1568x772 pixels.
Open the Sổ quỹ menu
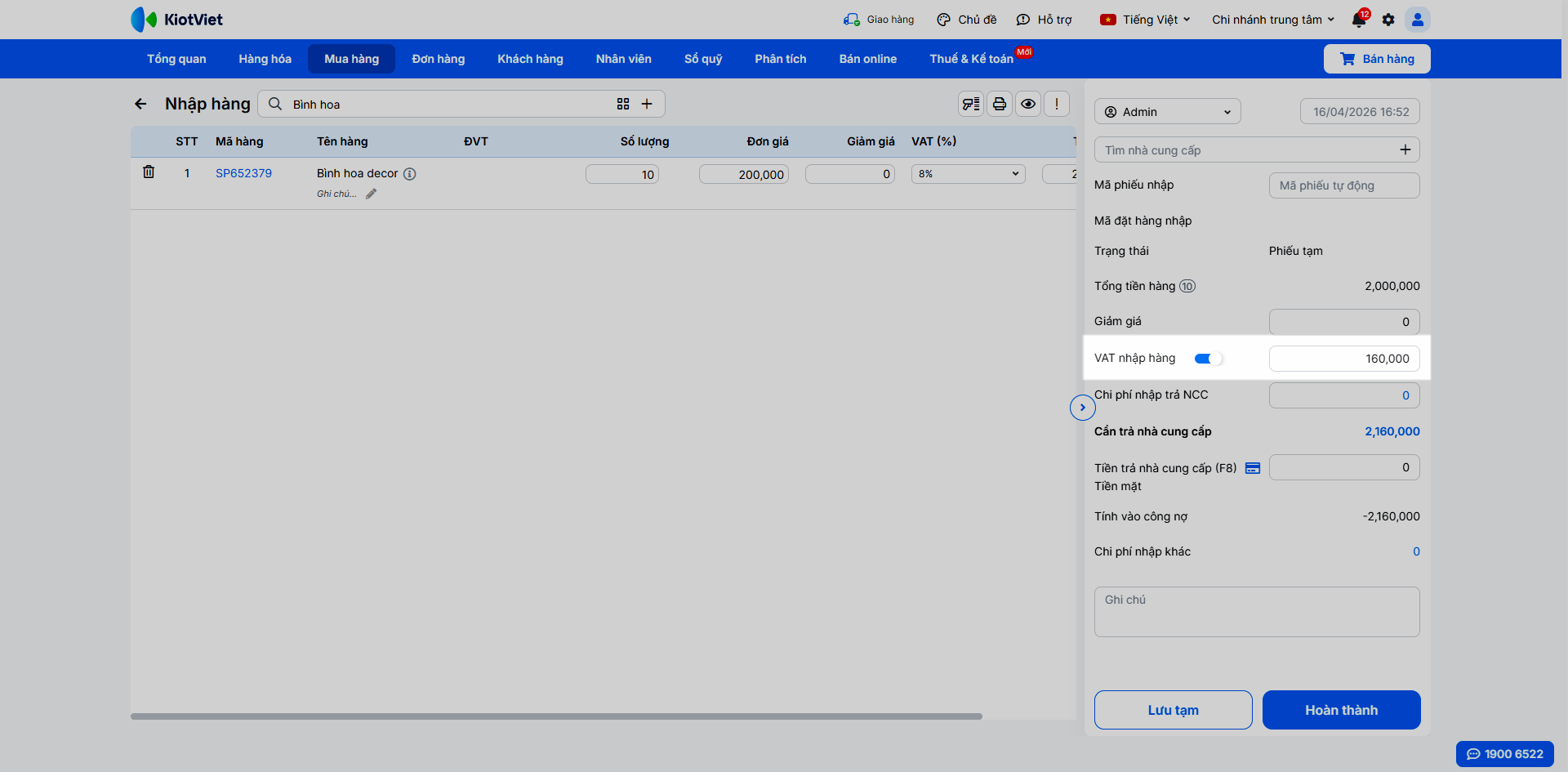[703, 59]
